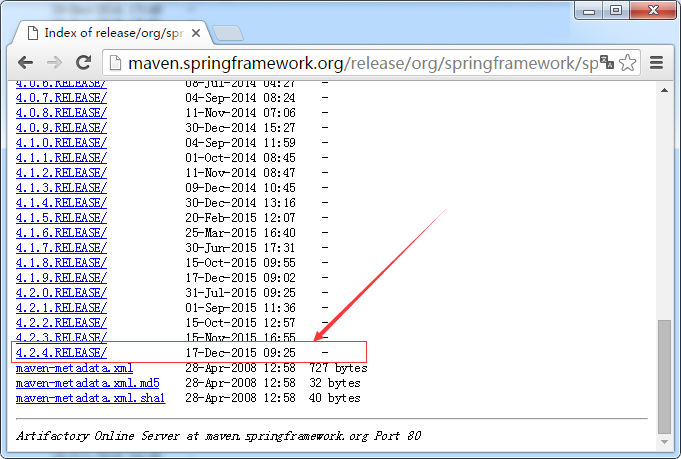Open the 4.2.2.RELEASE/ folder link
The width and height of the screenshot is (681, 459).
point(61,323)
